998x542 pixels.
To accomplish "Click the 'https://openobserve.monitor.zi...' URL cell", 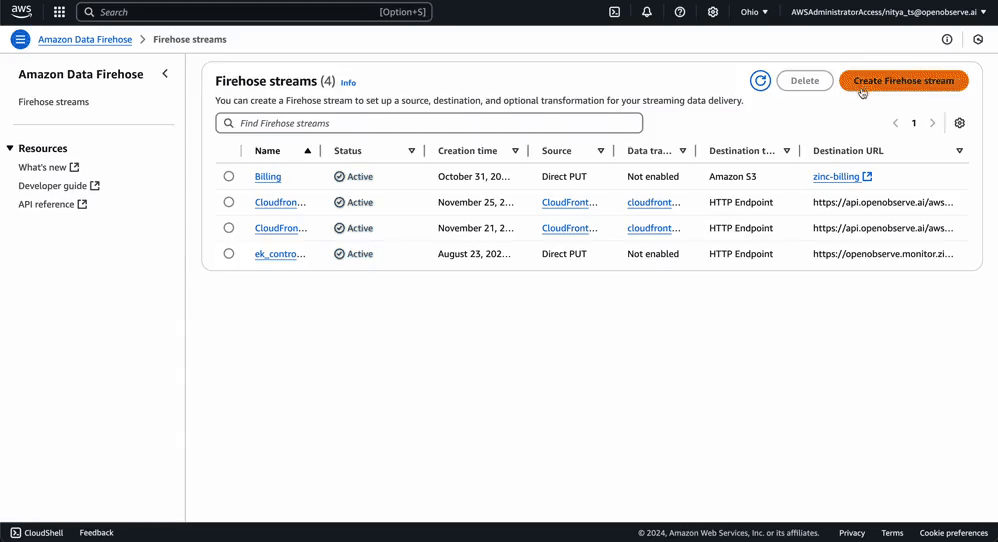I will pos(883,253).
